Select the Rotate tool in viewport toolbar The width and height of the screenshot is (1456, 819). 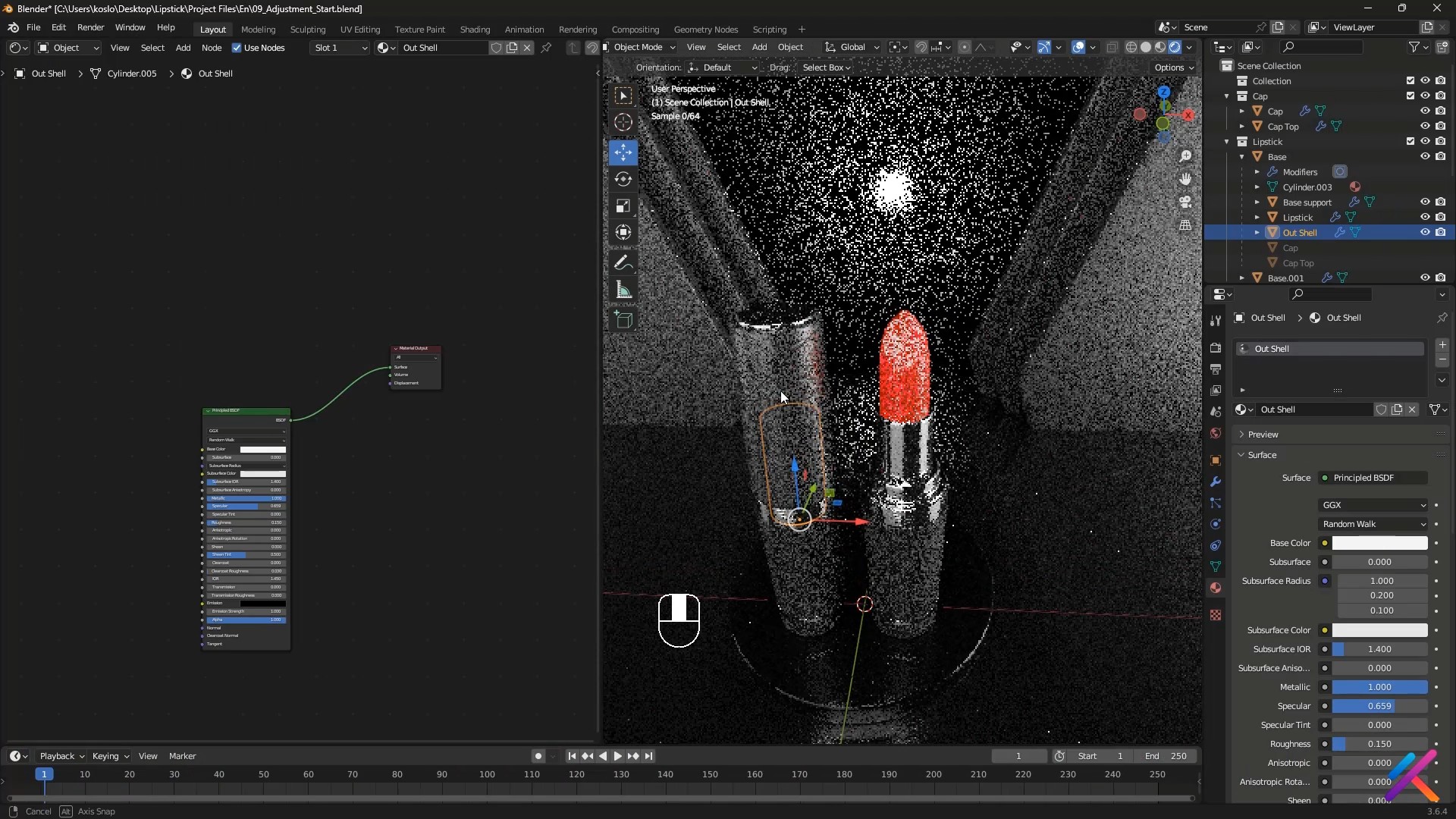click(623, 179)
